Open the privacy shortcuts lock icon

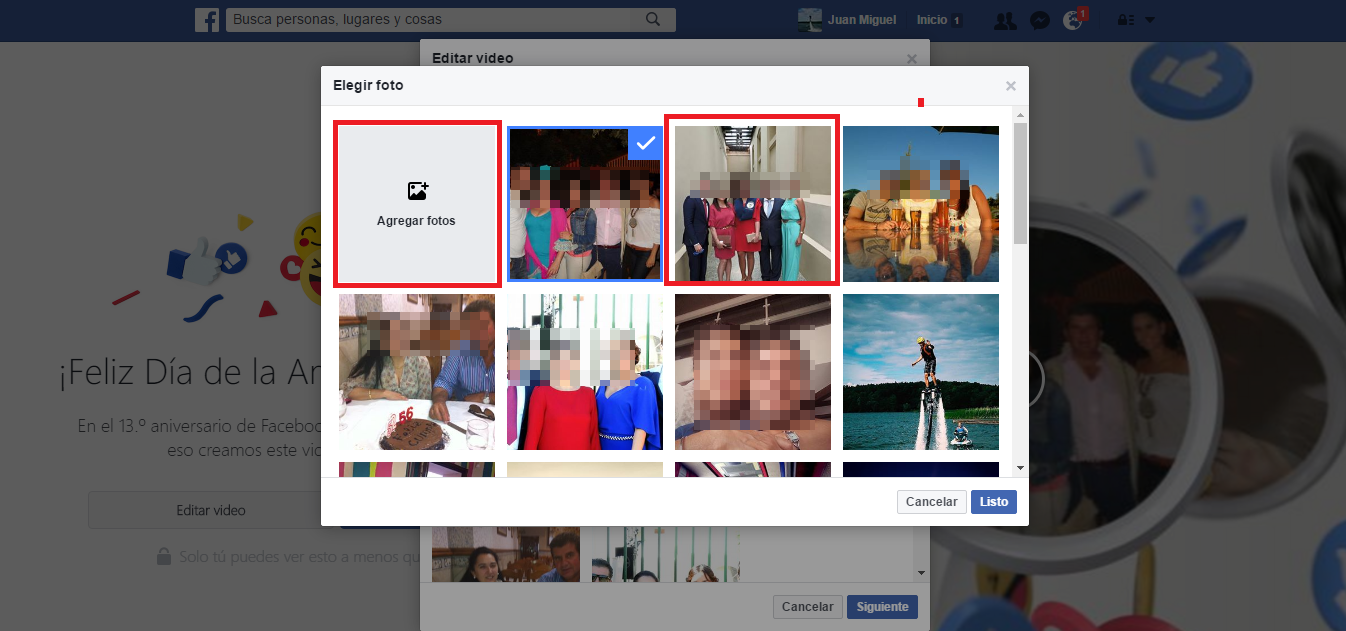1124,20
